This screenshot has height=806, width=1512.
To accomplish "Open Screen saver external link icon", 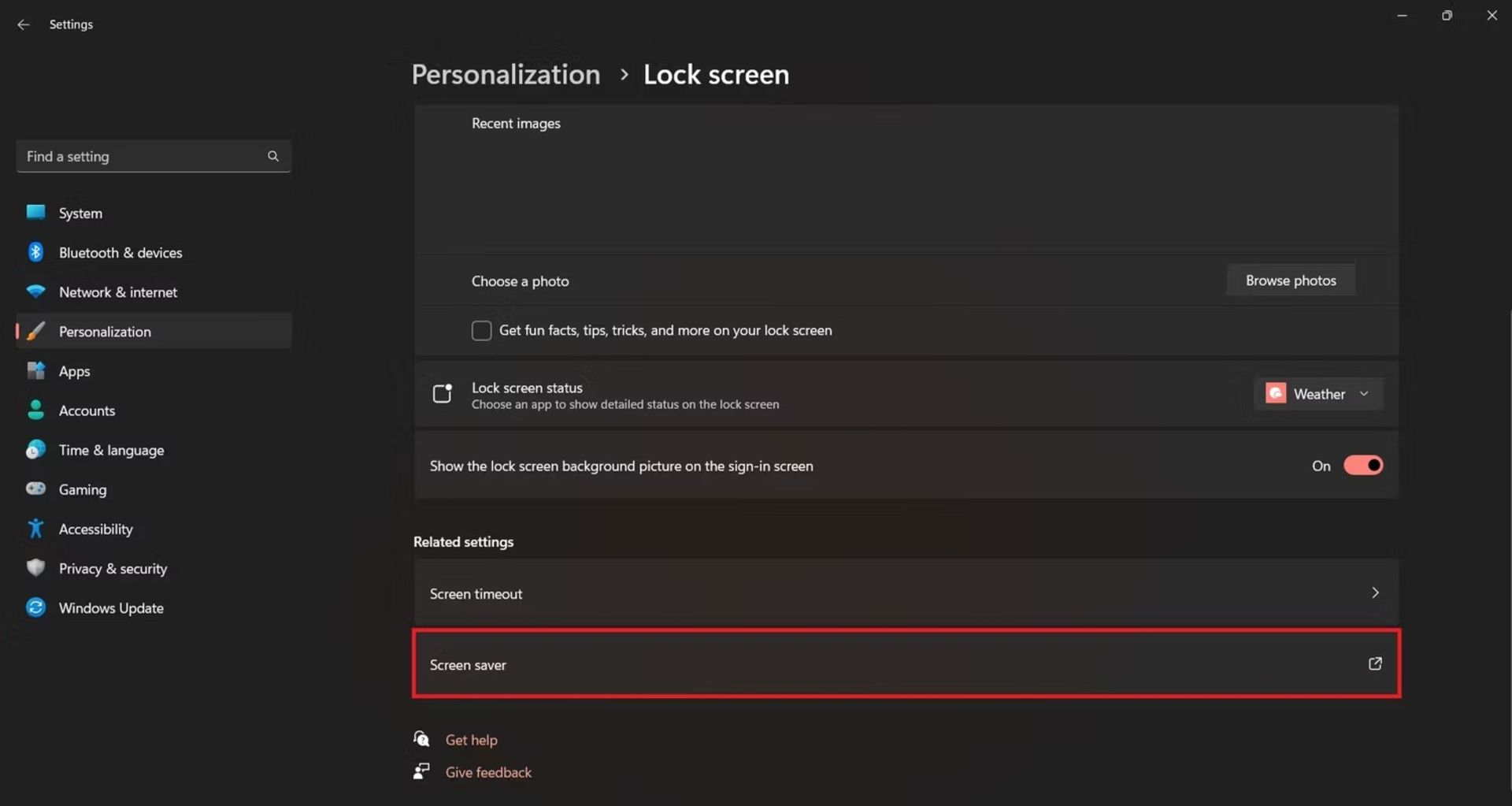I will click(1374, 663).
